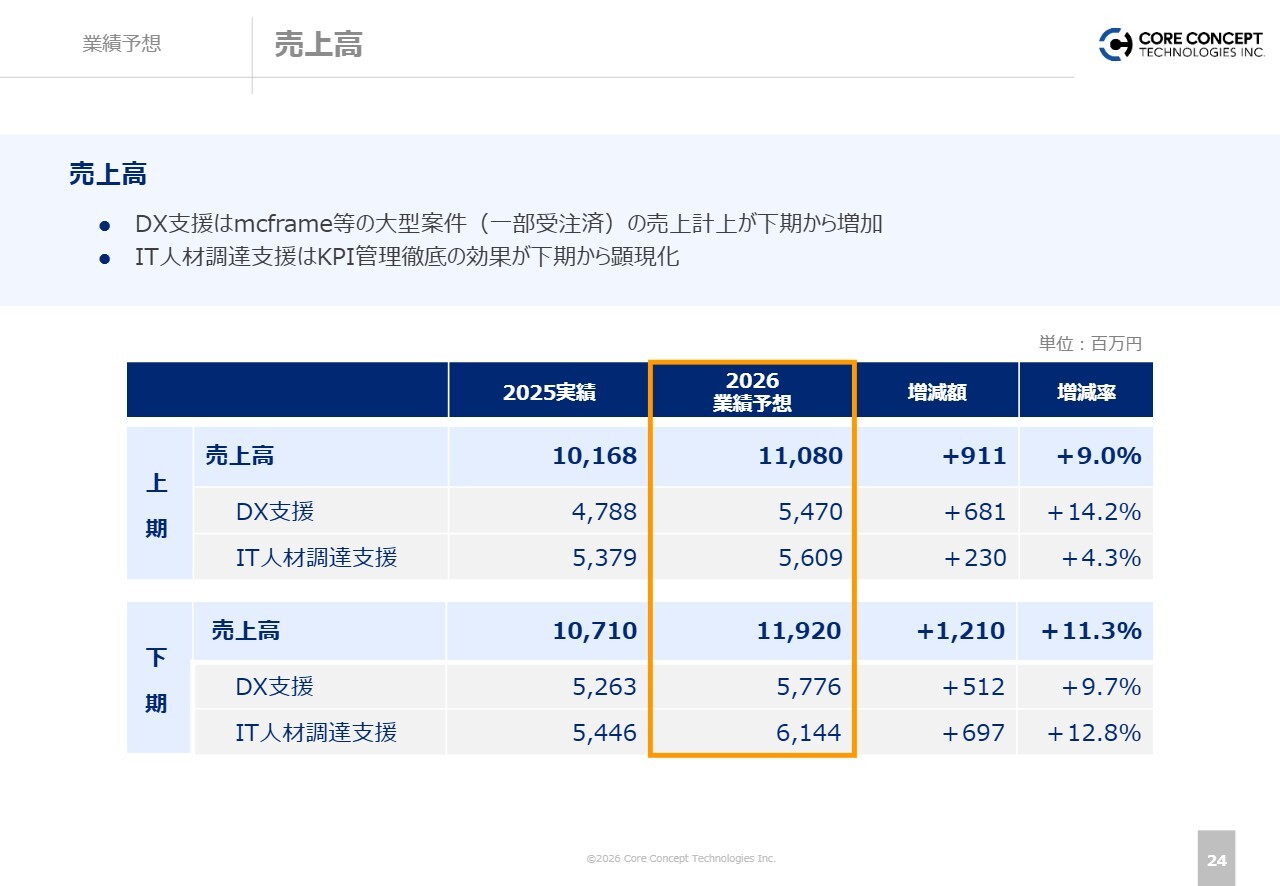Click the 下期 IT人材調達支援 row label
Screen dimensions: 1280x886
click(316, 733)
